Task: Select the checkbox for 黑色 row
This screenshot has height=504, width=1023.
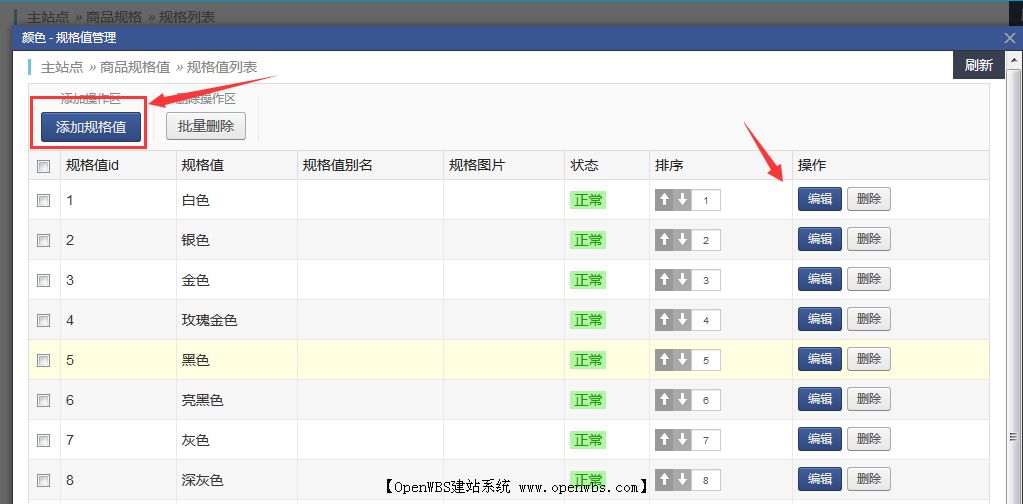Action: tap(43, 360)
